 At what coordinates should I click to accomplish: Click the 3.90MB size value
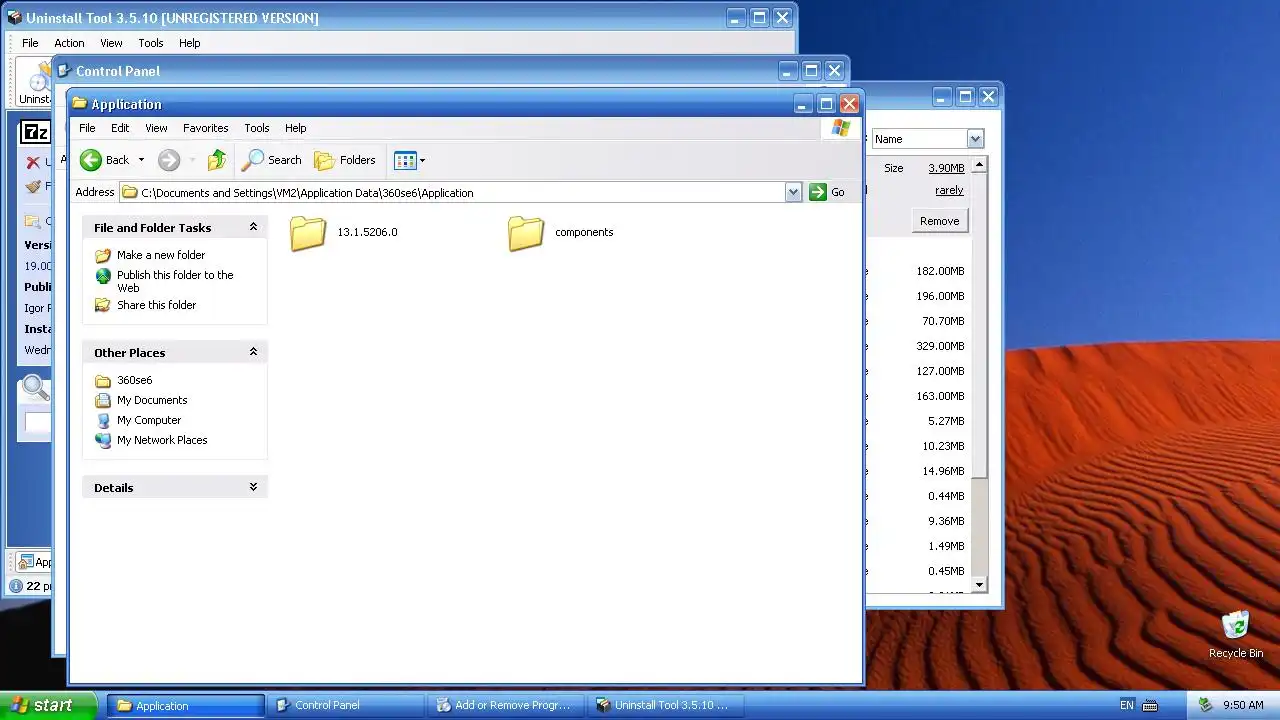946,168
